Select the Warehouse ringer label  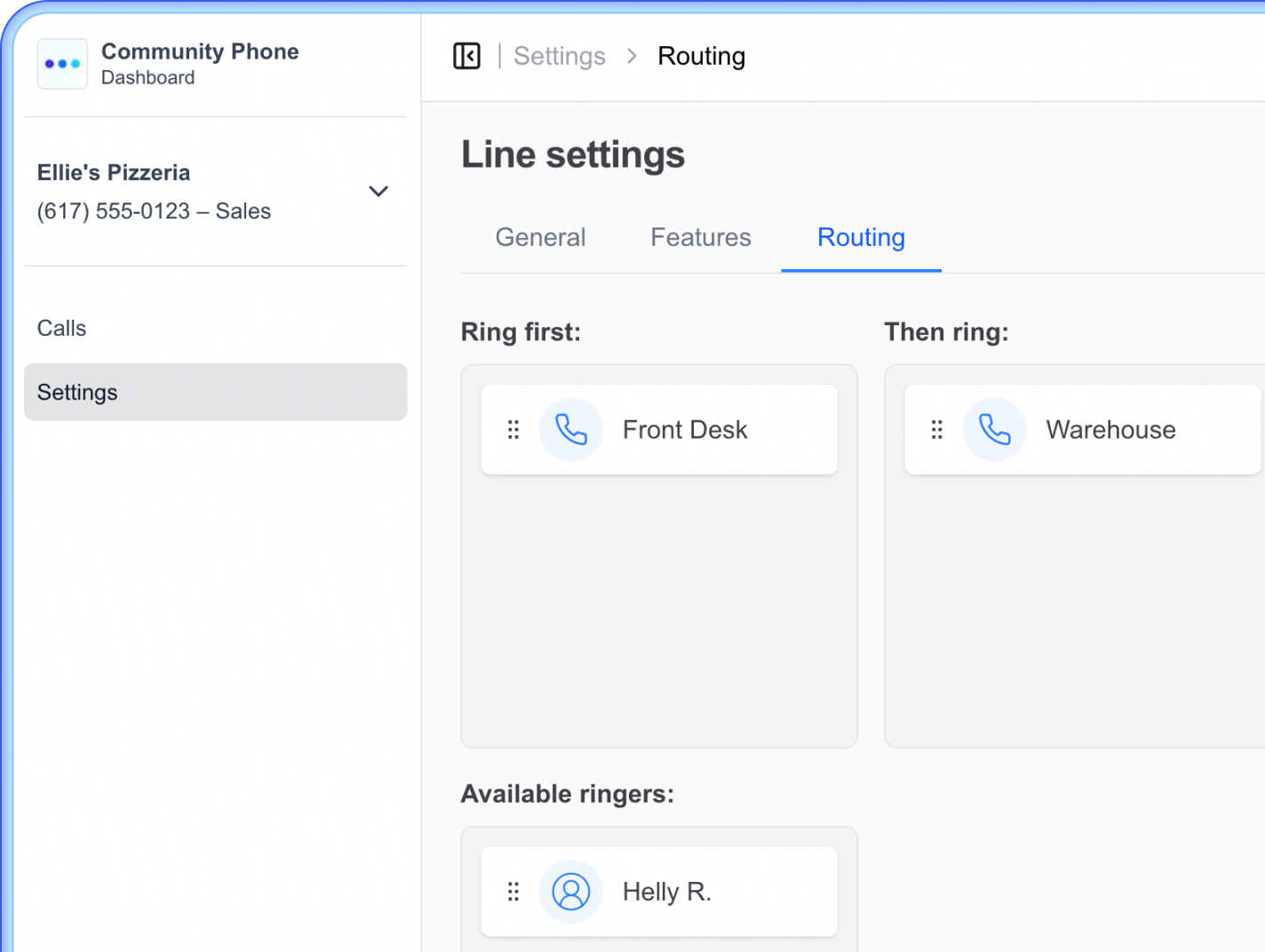(1110, 430)
